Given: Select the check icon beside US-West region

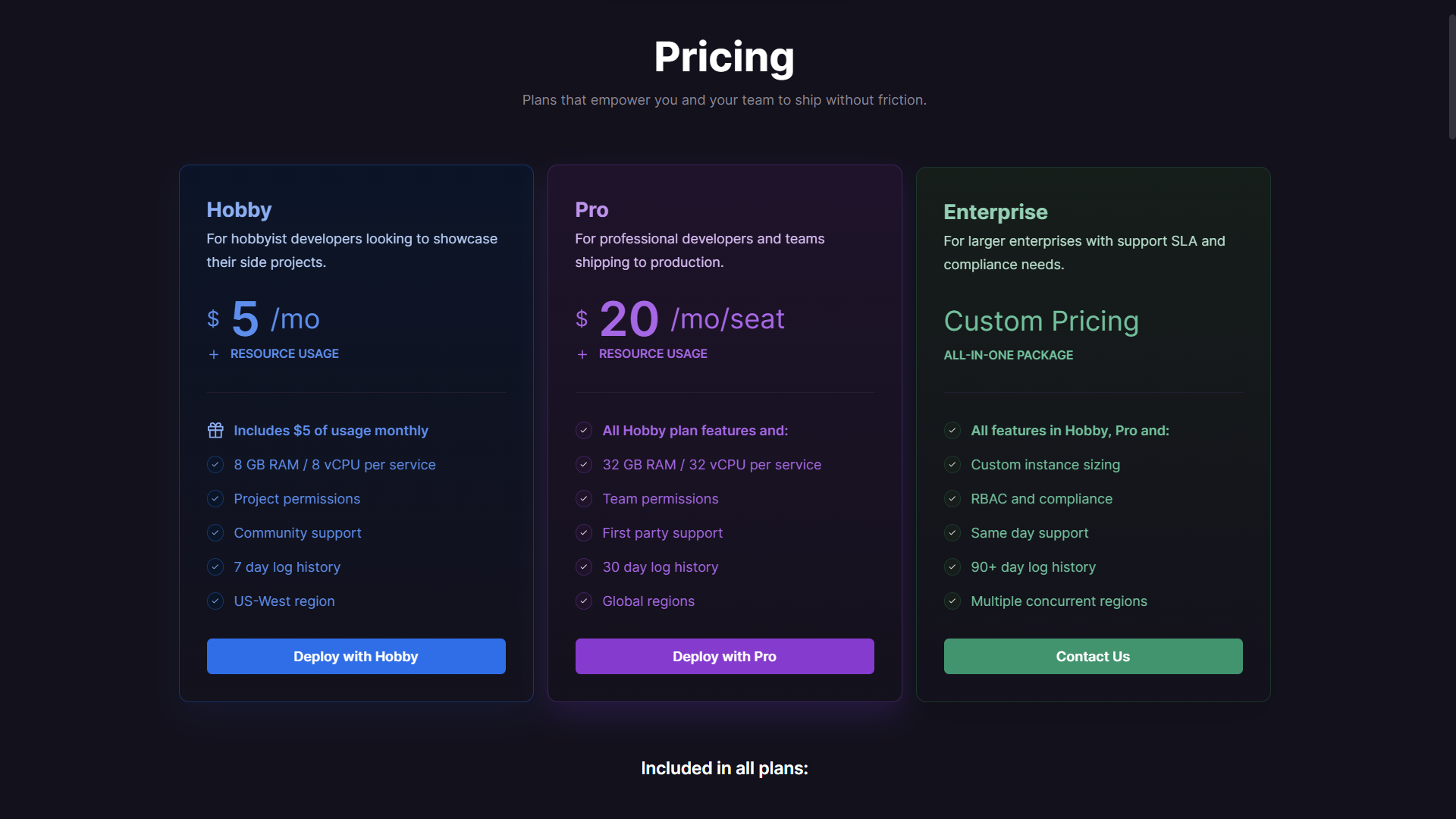Looking at the screenshot, I should (x=215, y=601).
